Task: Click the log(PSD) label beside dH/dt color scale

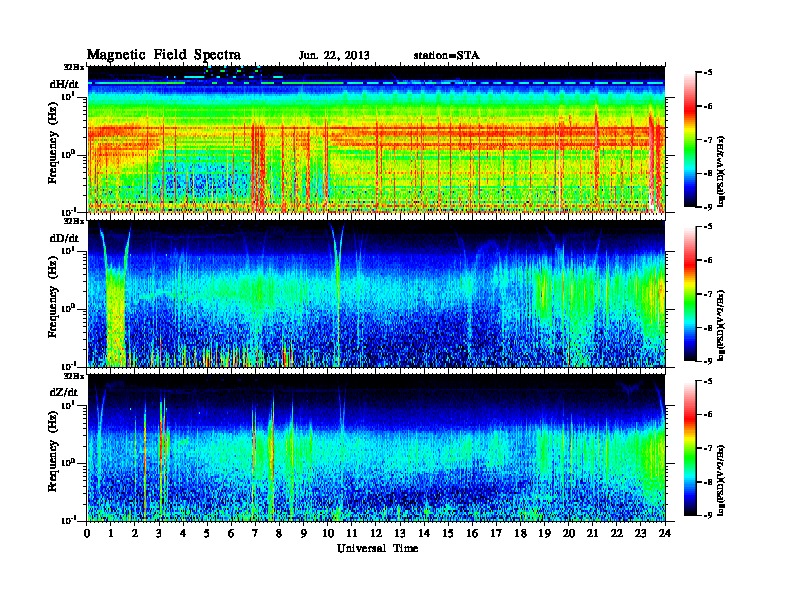Action: point(722,171)
